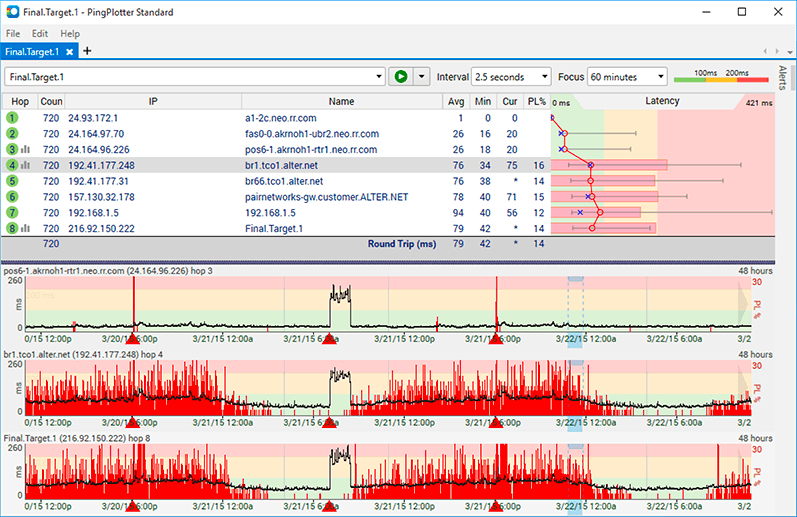The height and width of the screenshot is (517, 797).
Task: Open the Alerts side panel
Action: pos(782,78)
